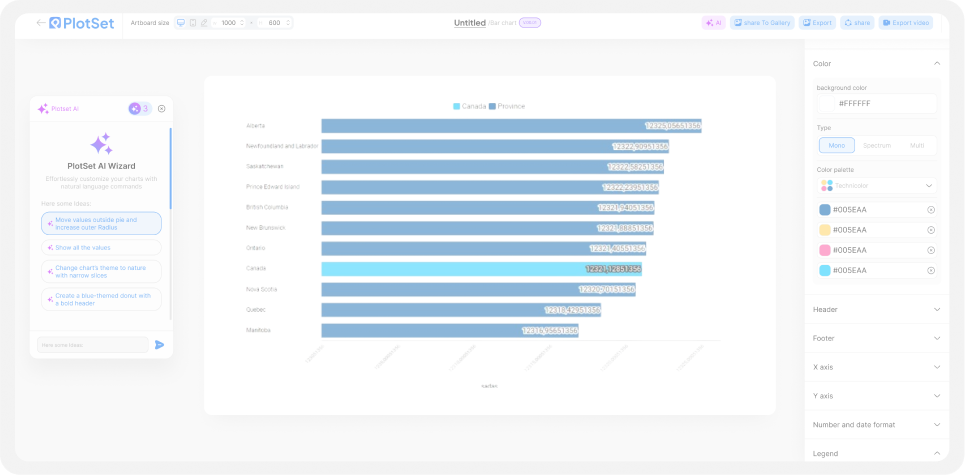Select the custom artboard pencil icon
This screenshot has height=475, width=965.
[205, 22]
